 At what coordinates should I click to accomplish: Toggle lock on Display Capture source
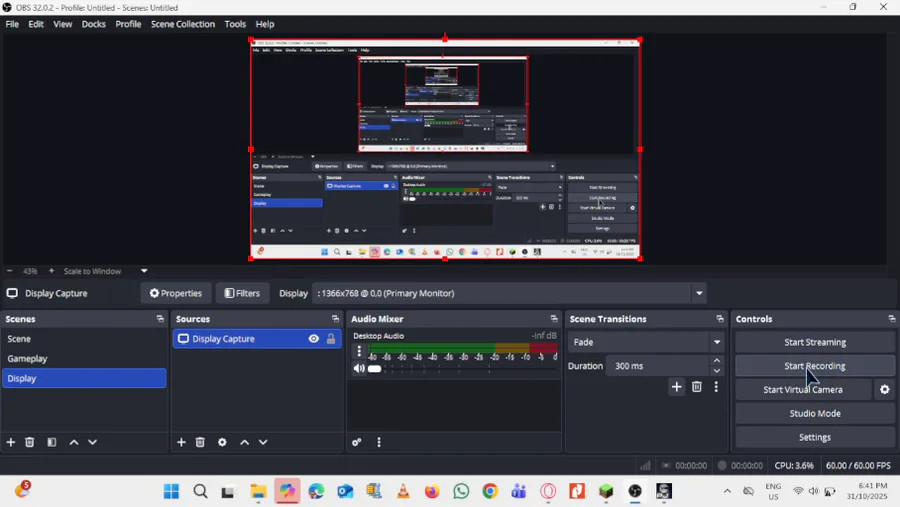[x=331, y=339]
